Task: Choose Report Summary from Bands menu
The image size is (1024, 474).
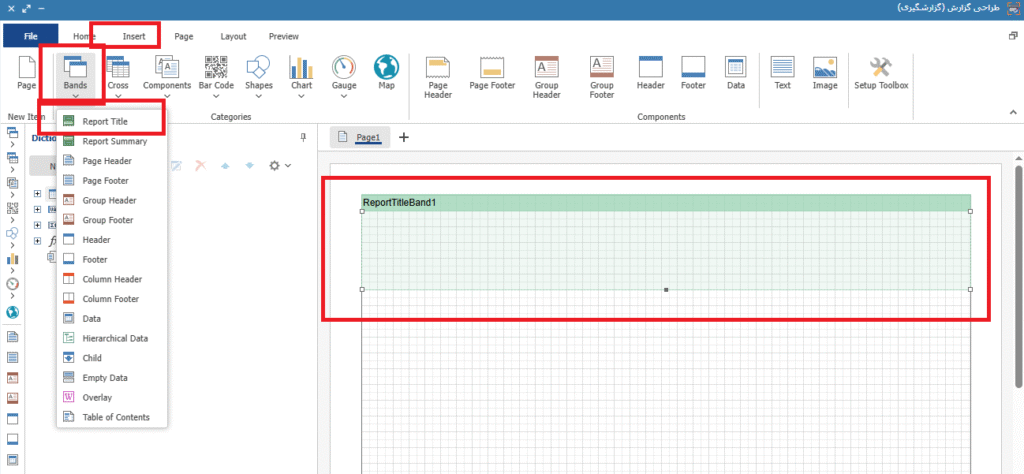Action: pyautogui.click(x=114, y=141)
